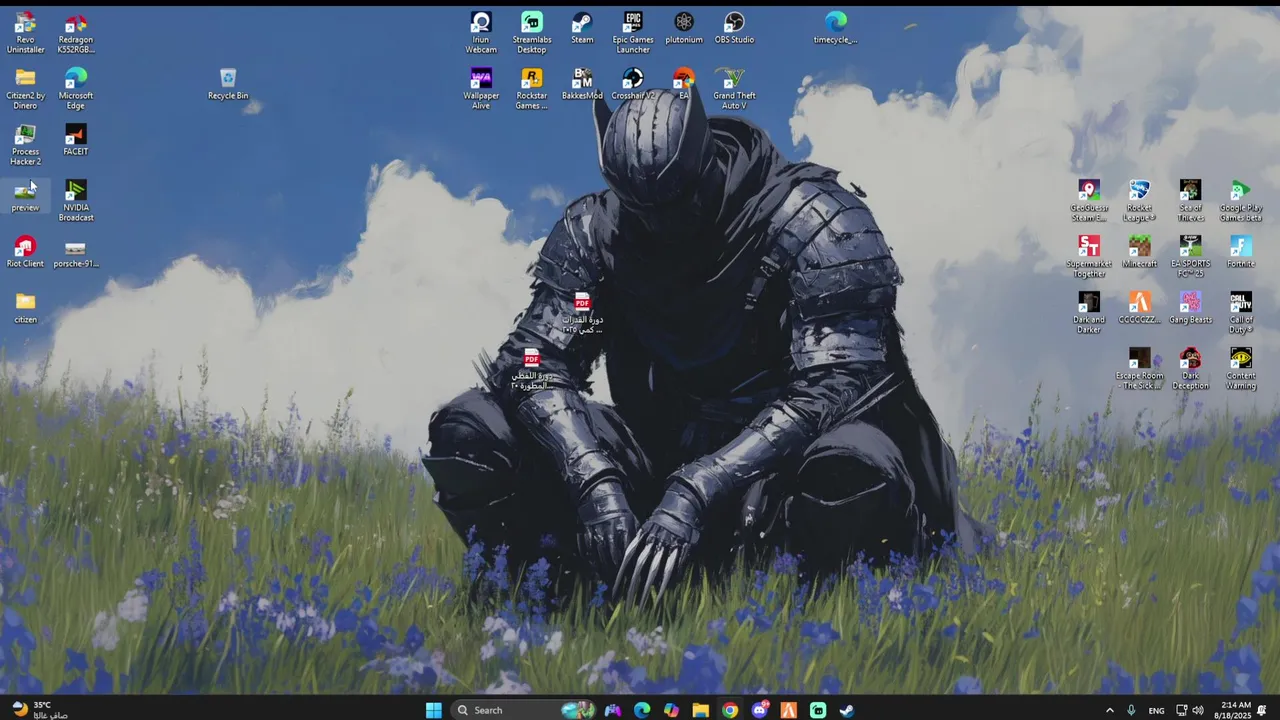Viewport: 1280px width, 720px height.
Task: Select the timecycle file icon
Action: [x=836, y=28]
